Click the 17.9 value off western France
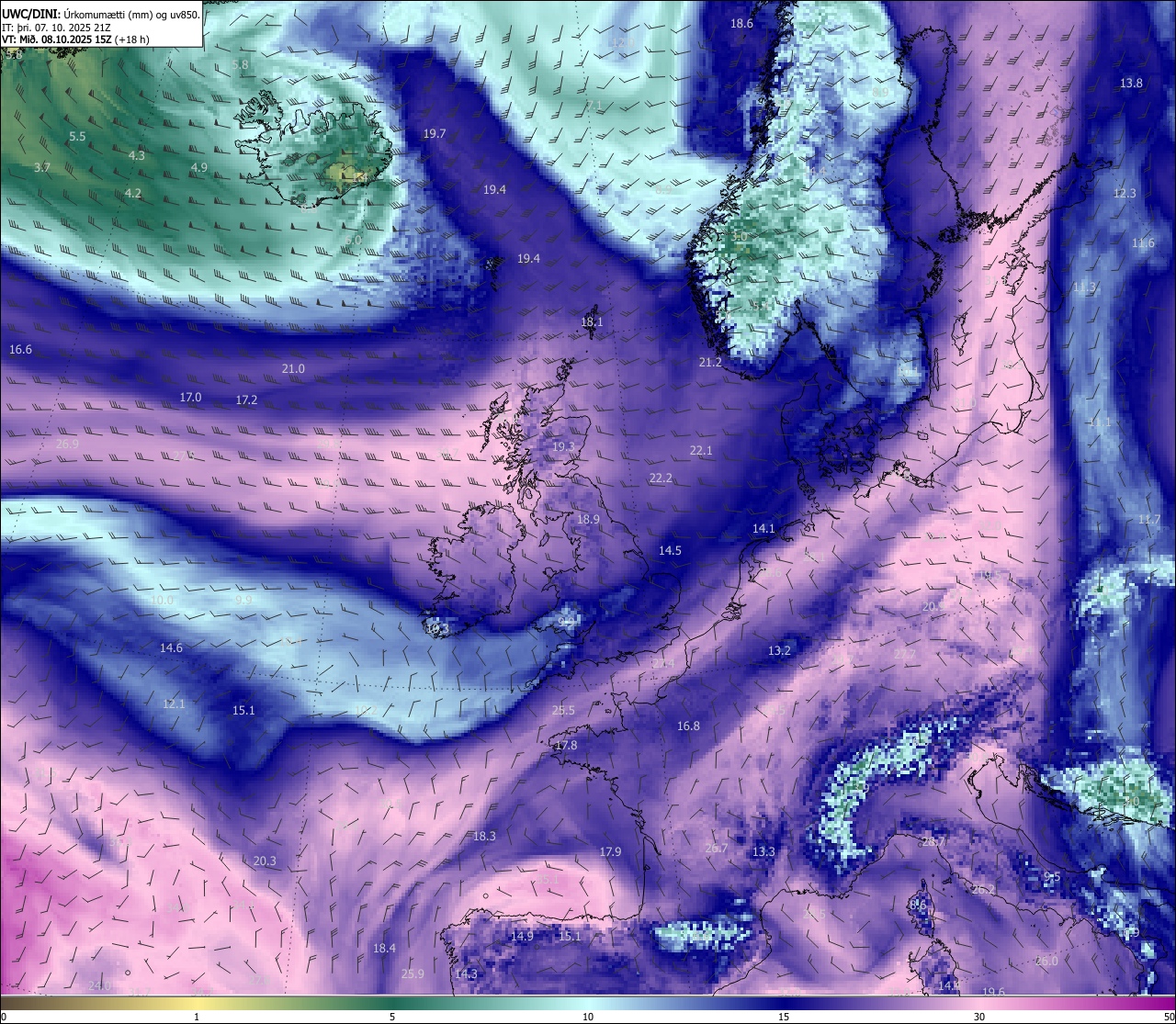This screenshot has width=1176, height=1024. pyautogui.click(x=610, y=852)
